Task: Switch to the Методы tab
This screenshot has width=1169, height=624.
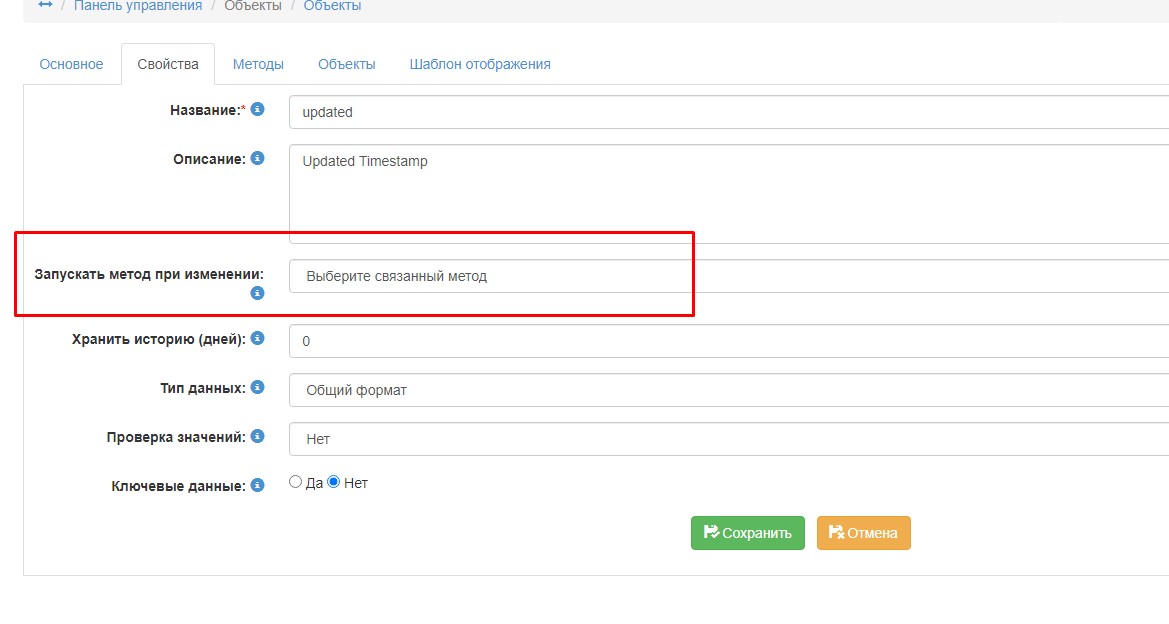Action: coord(259,63)
